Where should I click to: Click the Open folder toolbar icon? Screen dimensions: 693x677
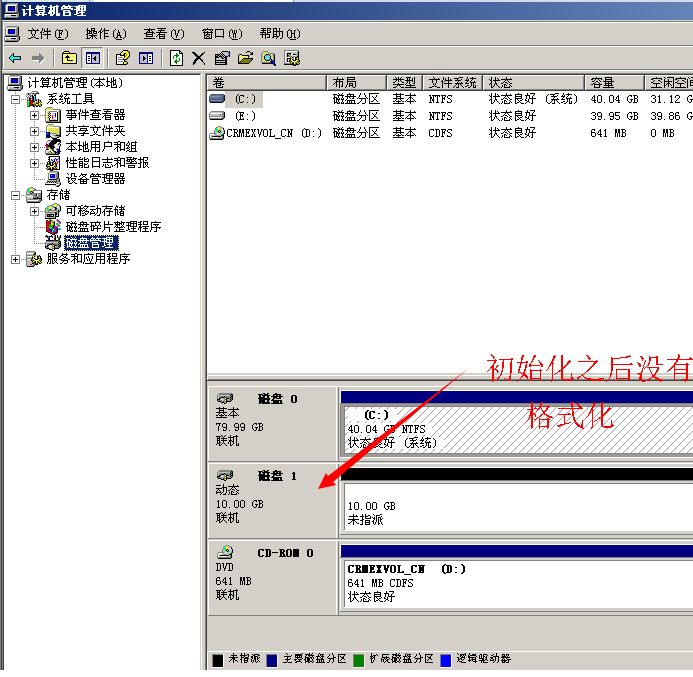(x=245, y=58)
